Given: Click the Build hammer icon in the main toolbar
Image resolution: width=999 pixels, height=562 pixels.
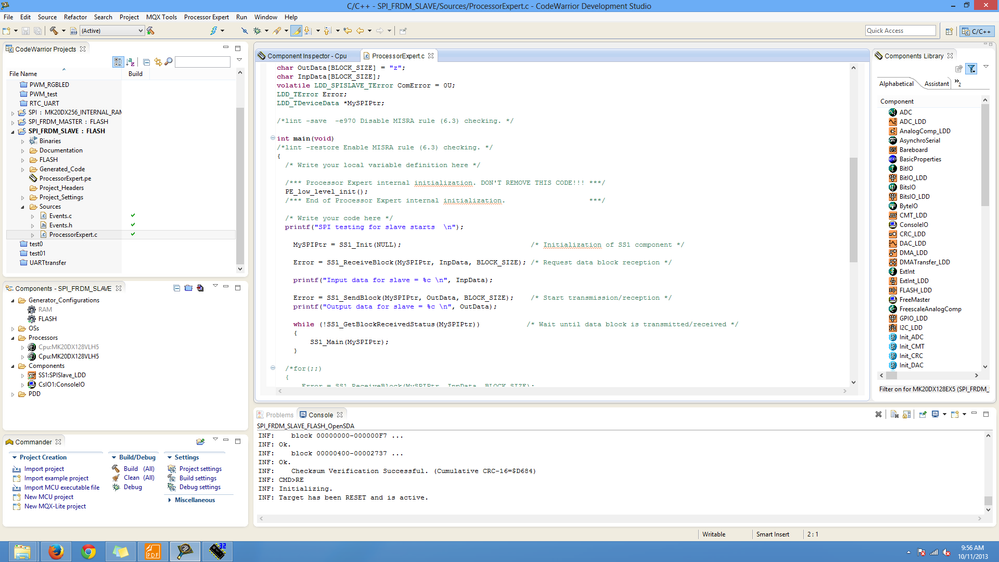Looking at the screenshot, I should pos(54,31).
